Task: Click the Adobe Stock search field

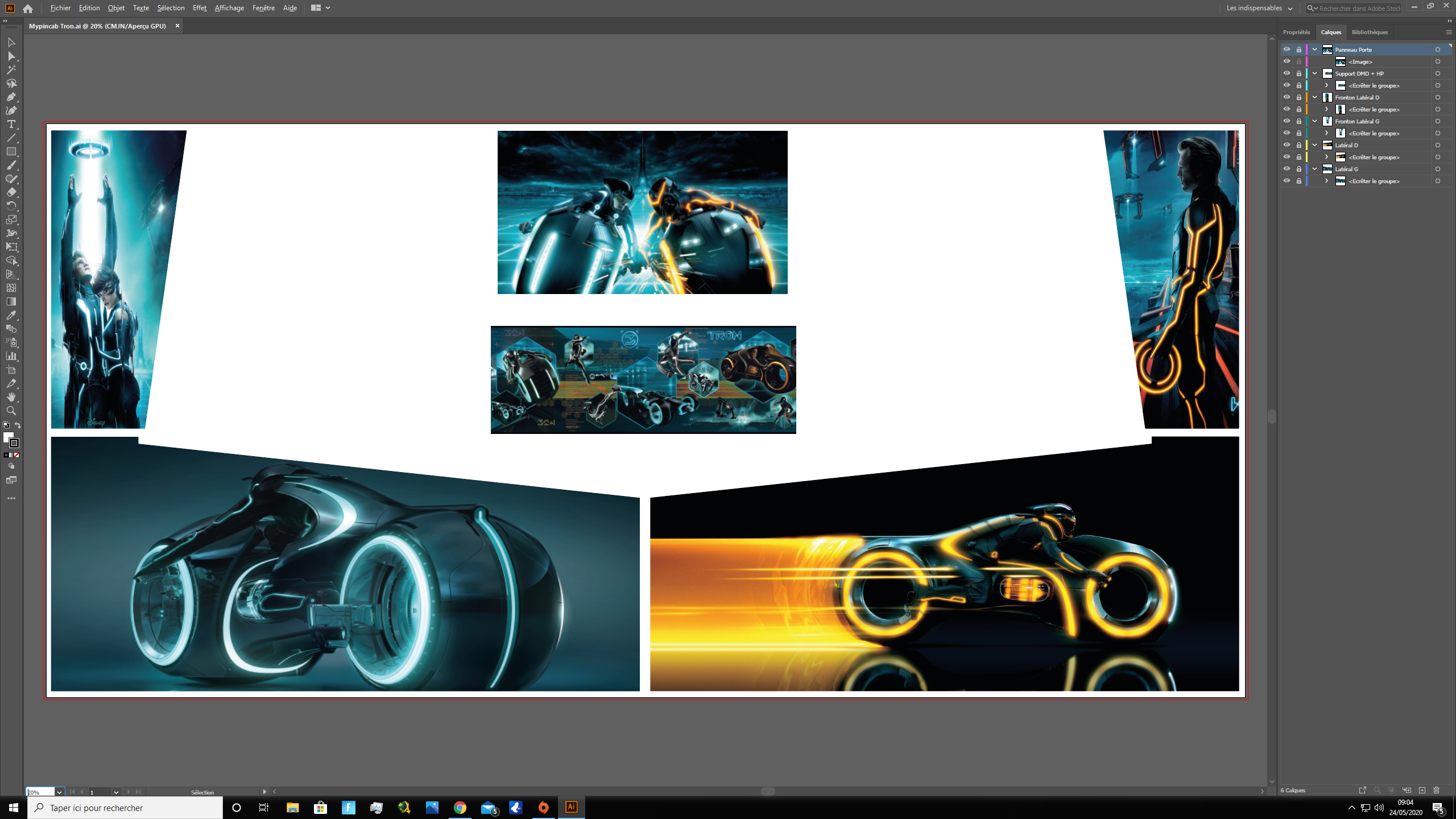Action: pos(1353,8)
